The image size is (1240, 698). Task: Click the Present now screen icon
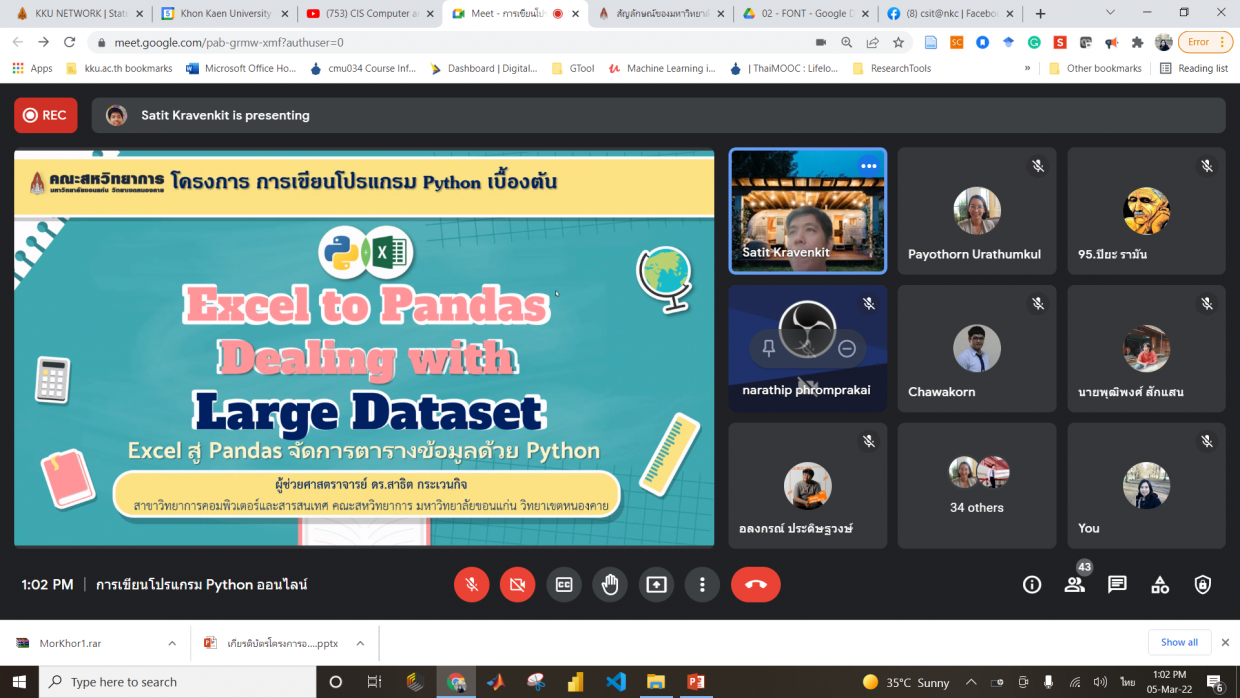coord(656,585)
